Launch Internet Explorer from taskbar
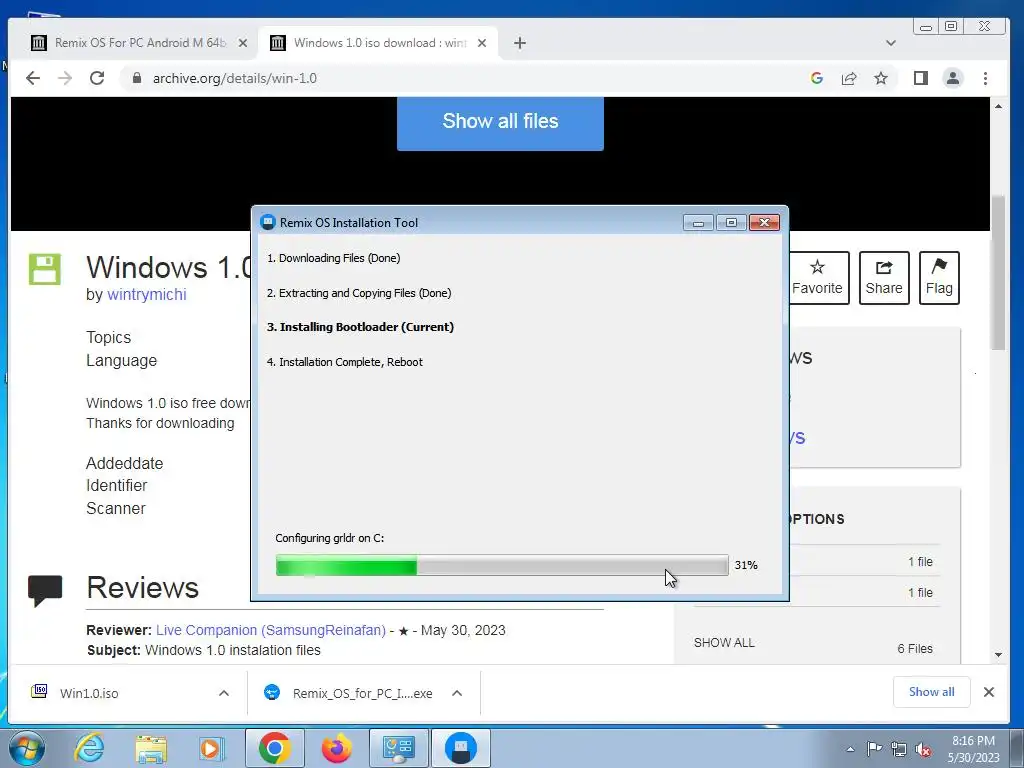 pyautogui.click(x=89, y=748)
